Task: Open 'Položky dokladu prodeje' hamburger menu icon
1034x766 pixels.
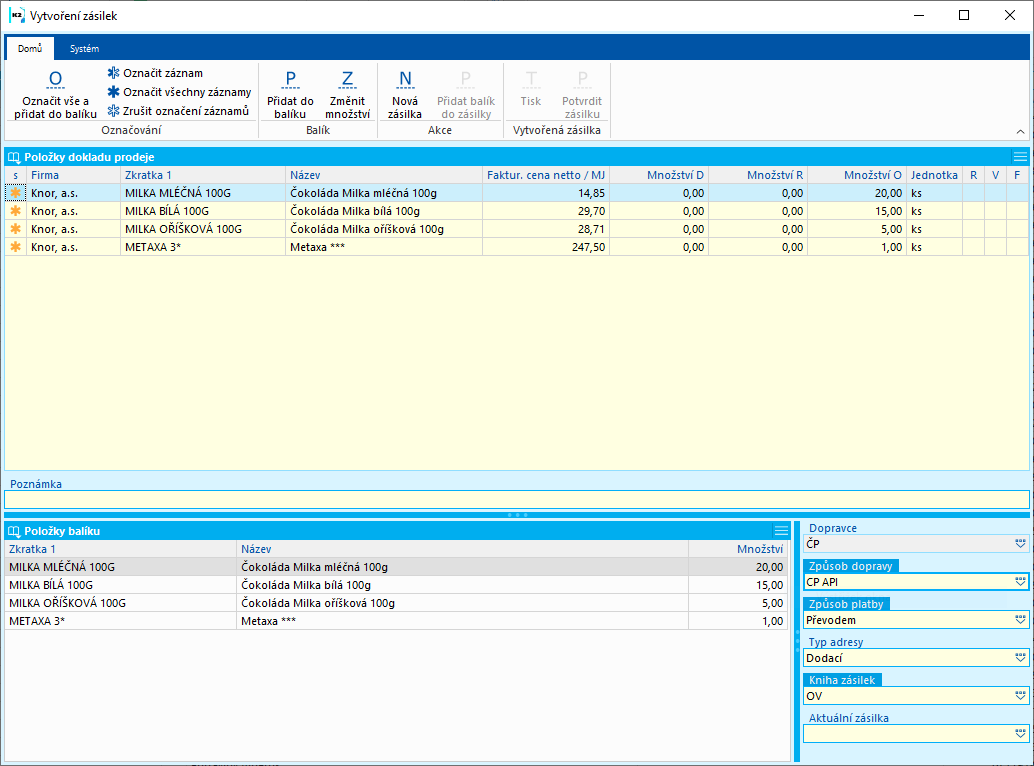Action: (1019, 157)
